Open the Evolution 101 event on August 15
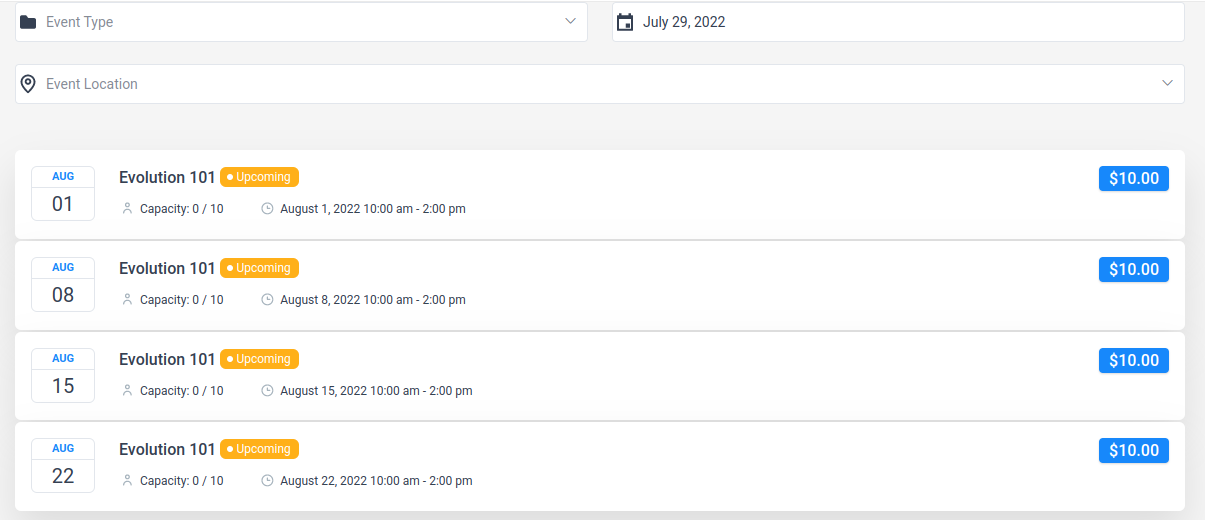The image size is (1205, 520). point(167,359)
